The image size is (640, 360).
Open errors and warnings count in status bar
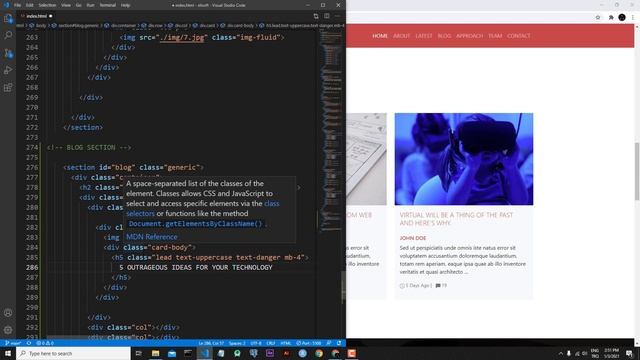[45, 343]
